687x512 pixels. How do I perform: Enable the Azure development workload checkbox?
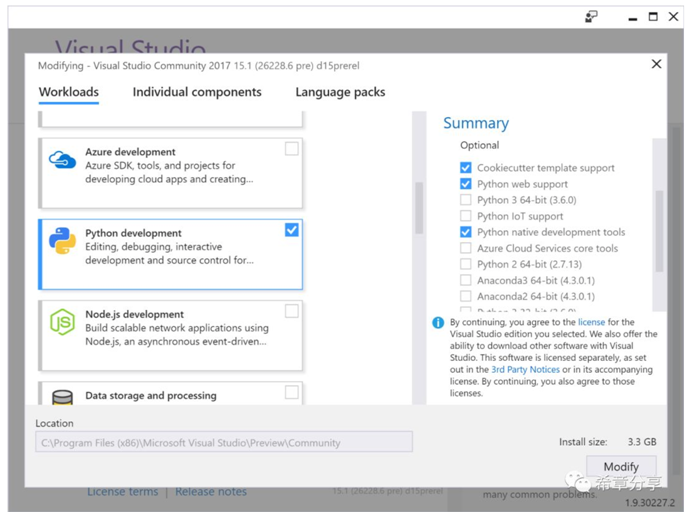pyautogui.click(x=292, y=148)
